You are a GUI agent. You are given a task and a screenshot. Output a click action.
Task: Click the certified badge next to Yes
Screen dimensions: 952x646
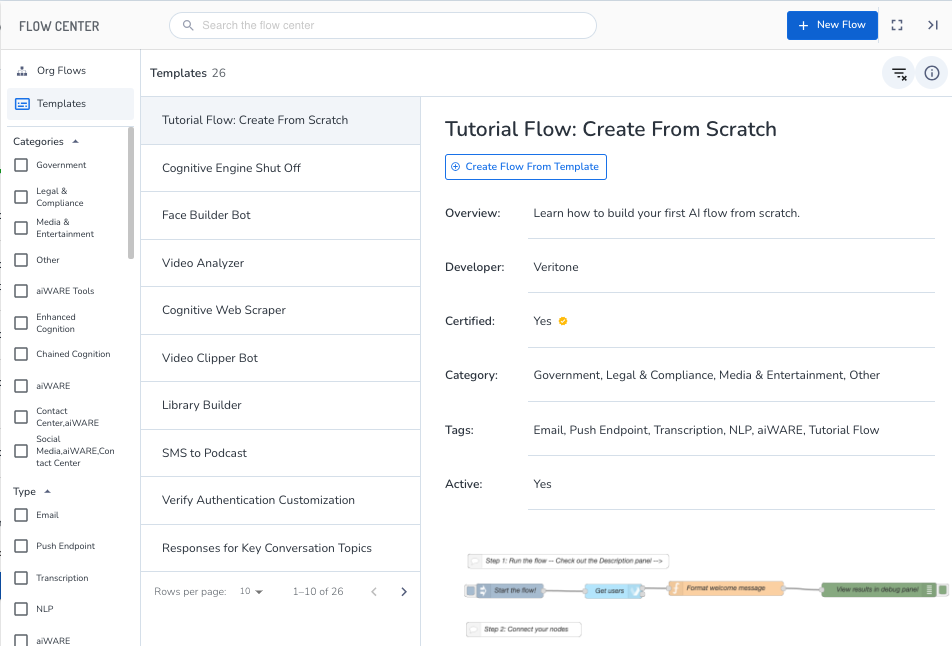(x=564, y=321)
